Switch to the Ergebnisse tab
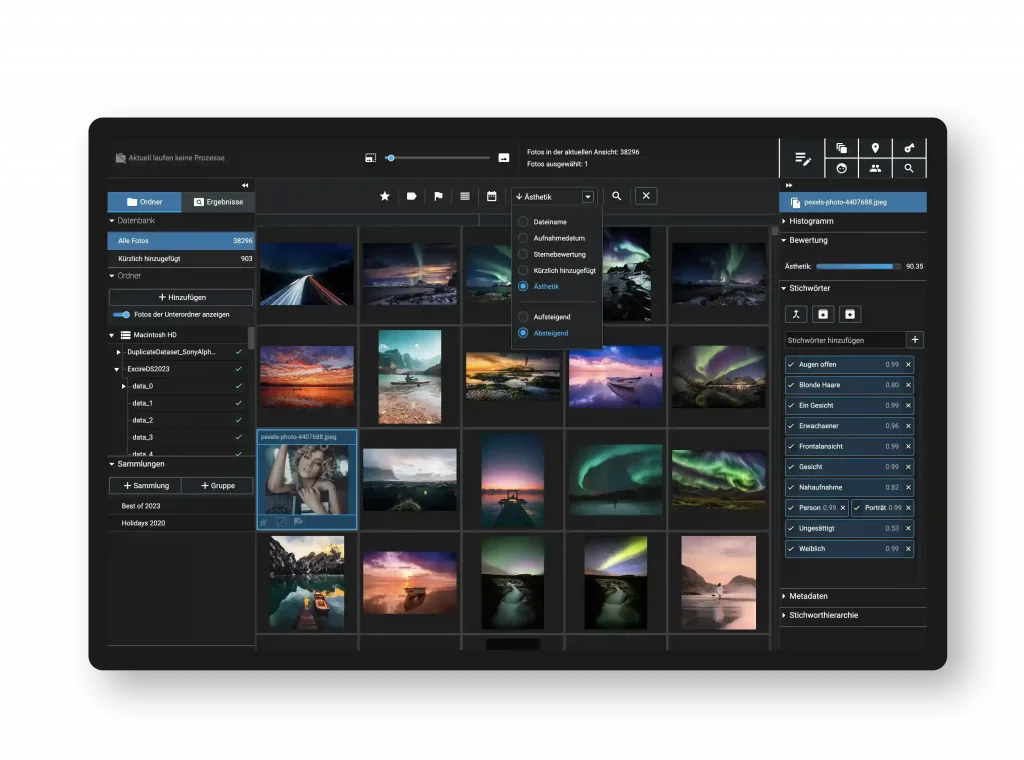The image size is (1024, 760). 218,202
